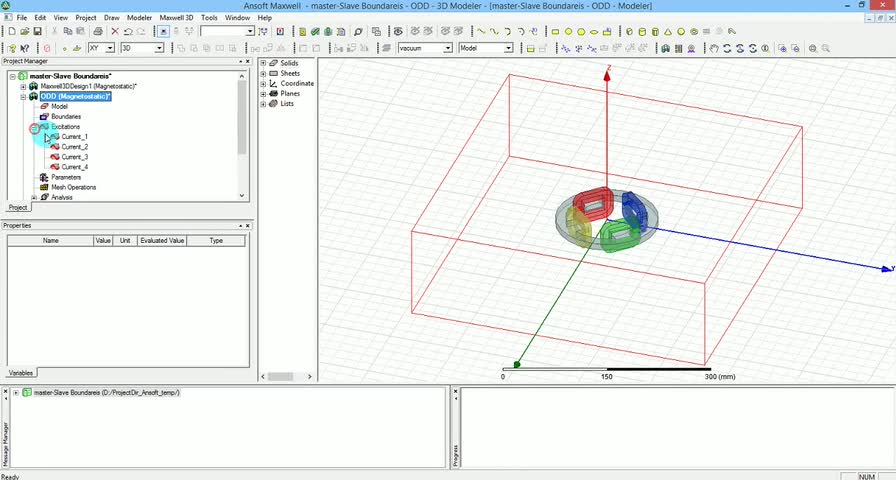
Task: Click the New project icon
Action: tap(11, 31)
